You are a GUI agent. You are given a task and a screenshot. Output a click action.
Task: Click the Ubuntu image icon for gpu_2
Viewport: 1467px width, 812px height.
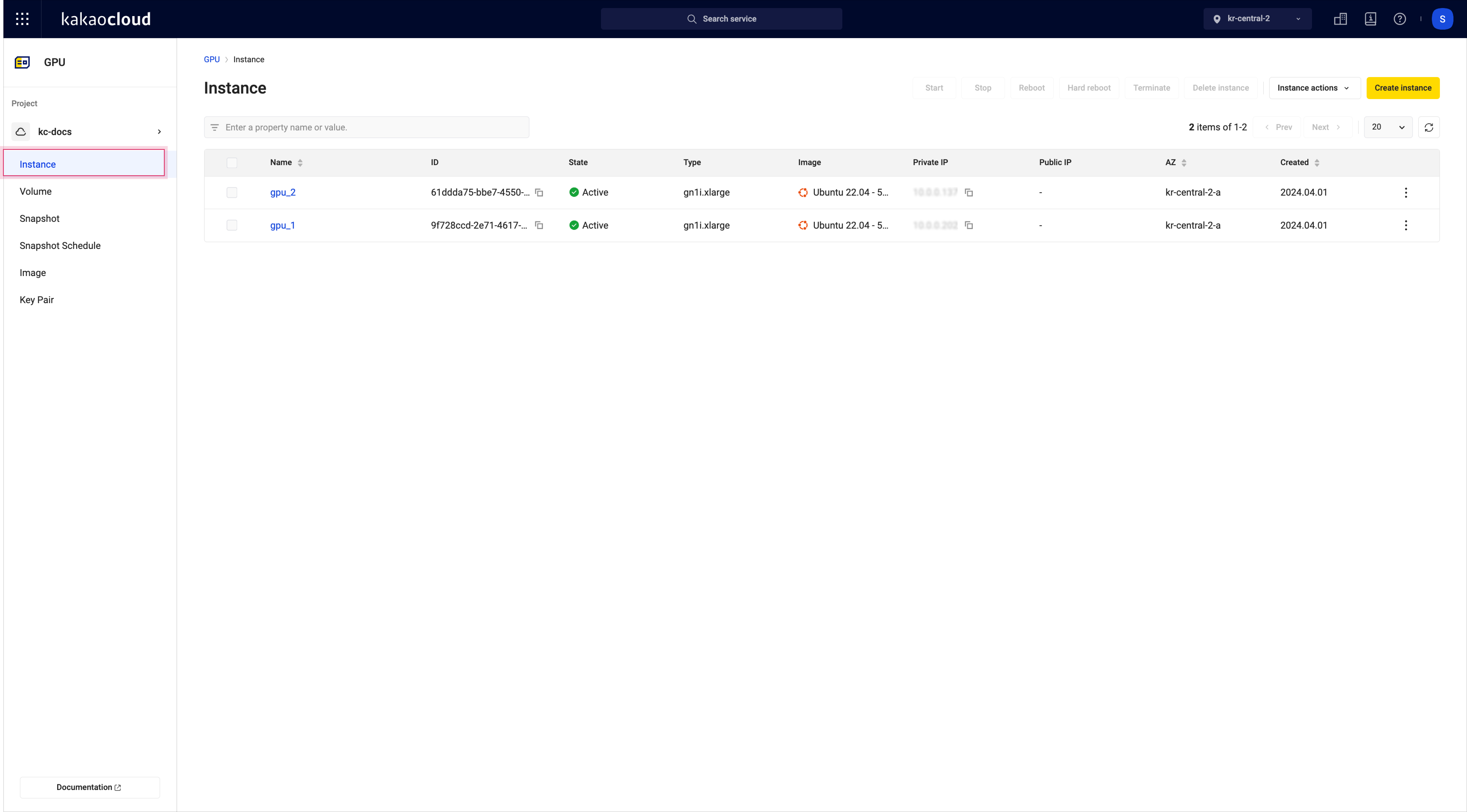[x=803, y=192]
